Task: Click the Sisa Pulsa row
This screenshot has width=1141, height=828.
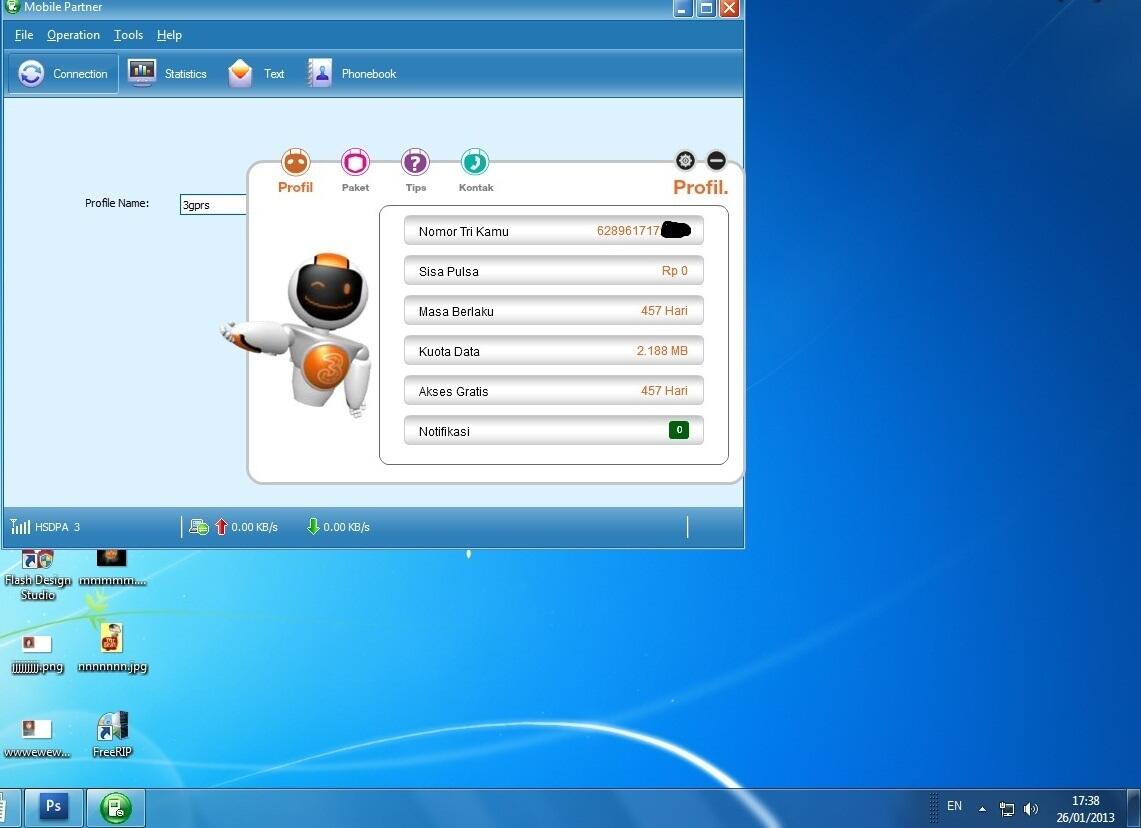Action: (554, 271)
